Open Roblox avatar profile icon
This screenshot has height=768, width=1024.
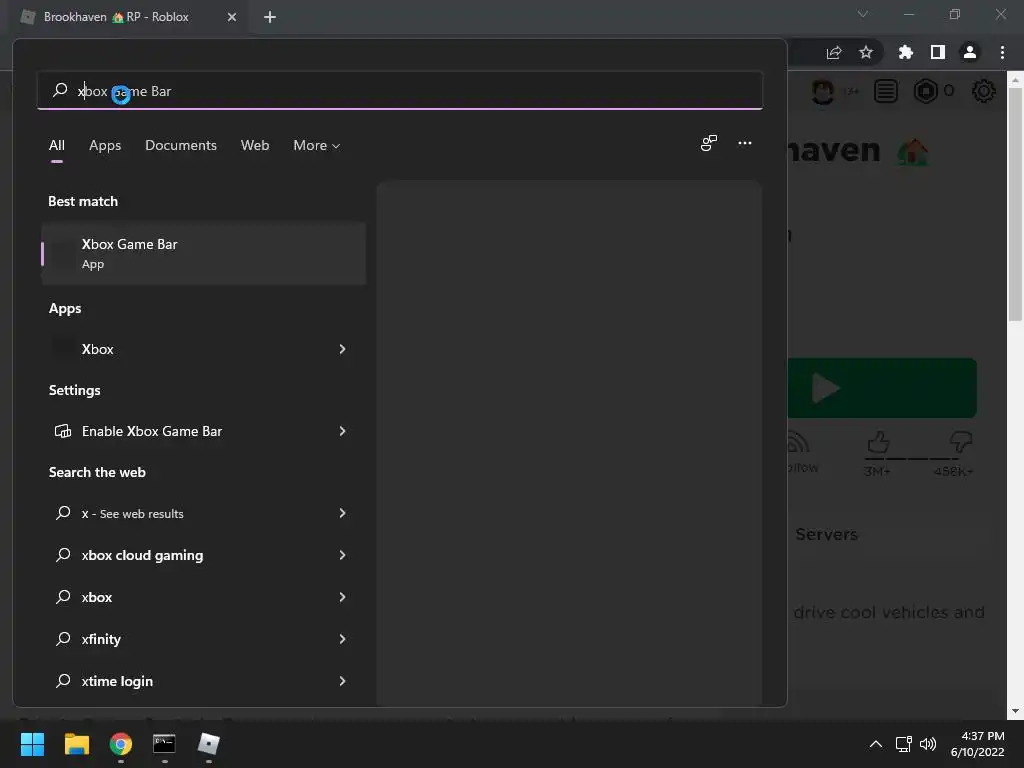pyautogui.click(x=823, y=91)
